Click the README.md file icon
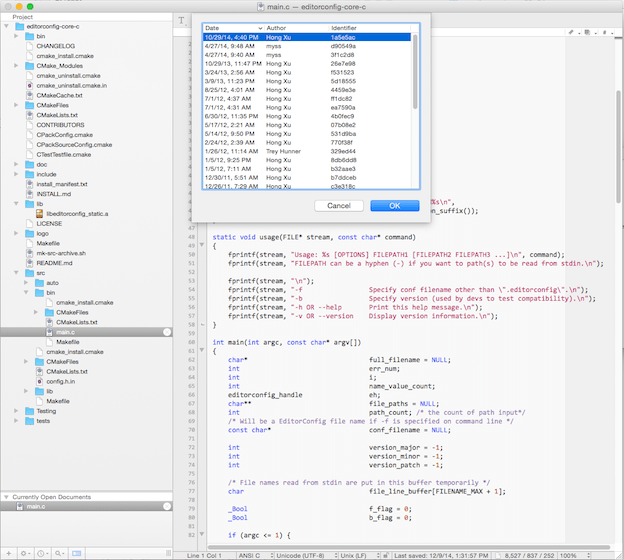624x560 pixels. click(x=28, y=263)
